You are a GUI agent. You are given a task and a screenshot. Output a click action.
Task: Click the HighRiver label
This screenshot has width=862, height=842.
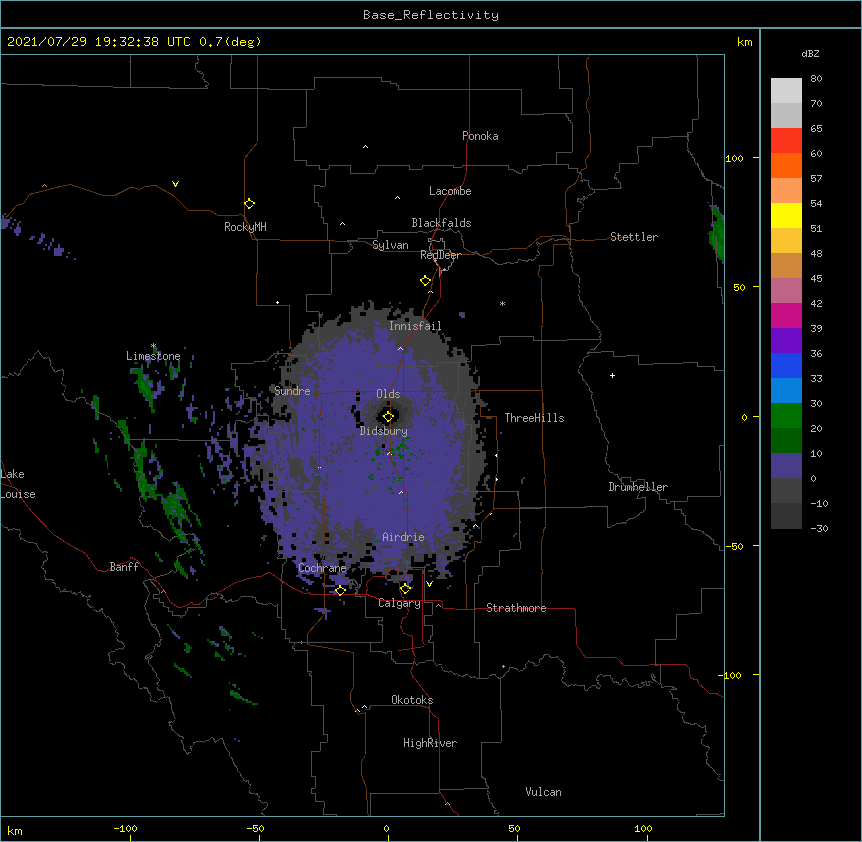[430, 743]
